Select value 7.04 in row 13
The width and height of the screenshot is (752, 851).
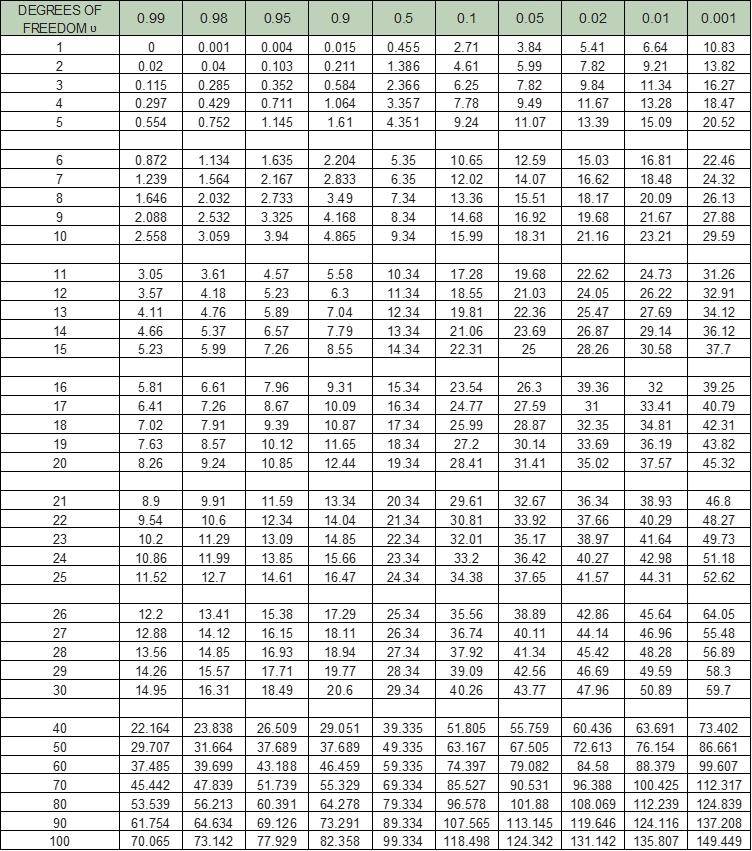(340, 312)
